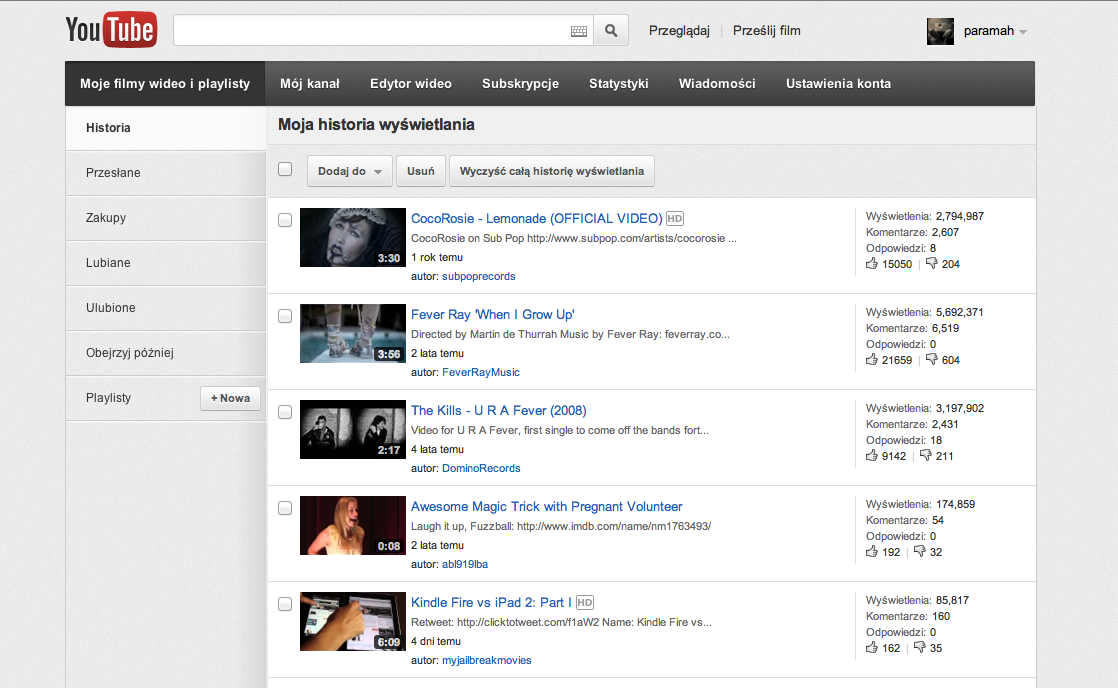Click HD badge next to Kindle Fire title

click(585, 603)
